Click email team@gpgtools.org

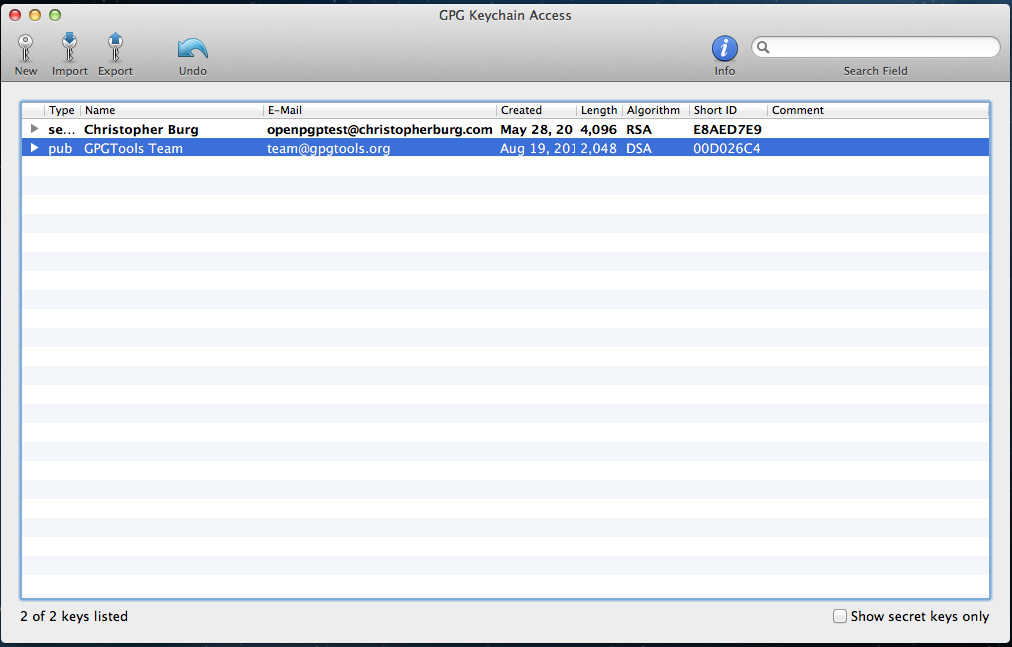[x=329, y=148]
